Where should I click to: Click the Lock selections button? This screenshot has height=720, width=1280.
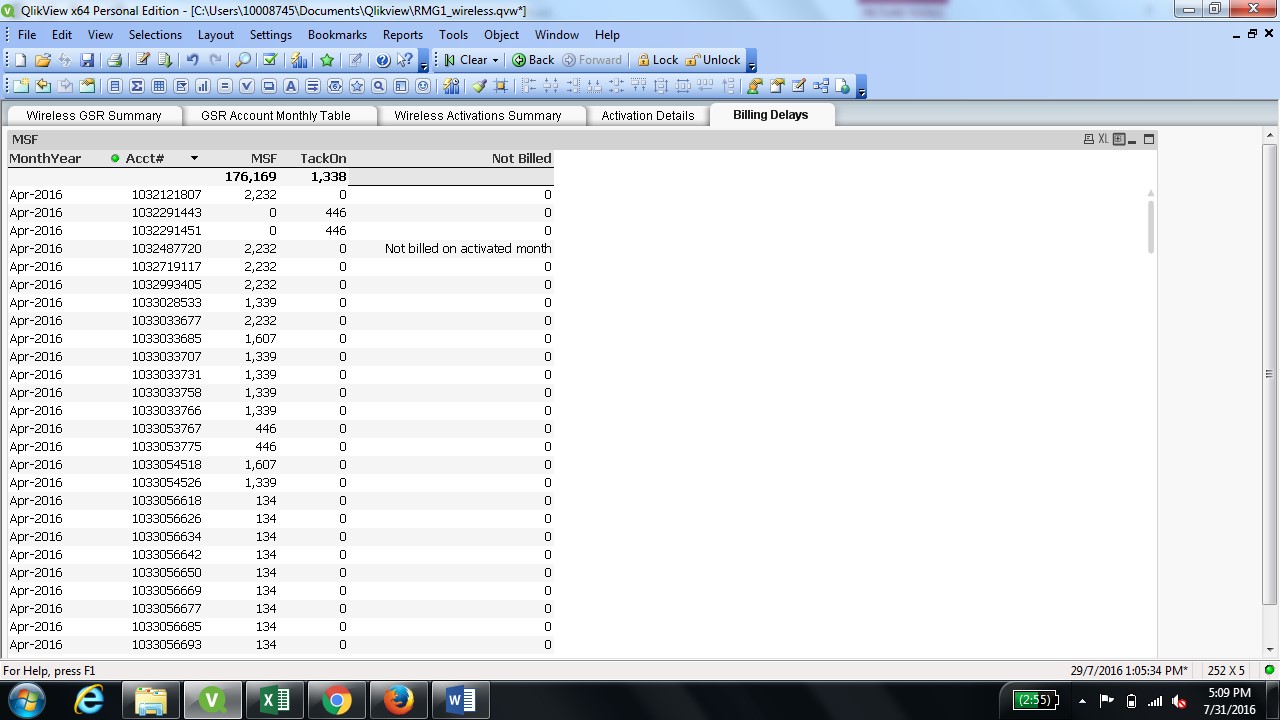pos(657,60)
